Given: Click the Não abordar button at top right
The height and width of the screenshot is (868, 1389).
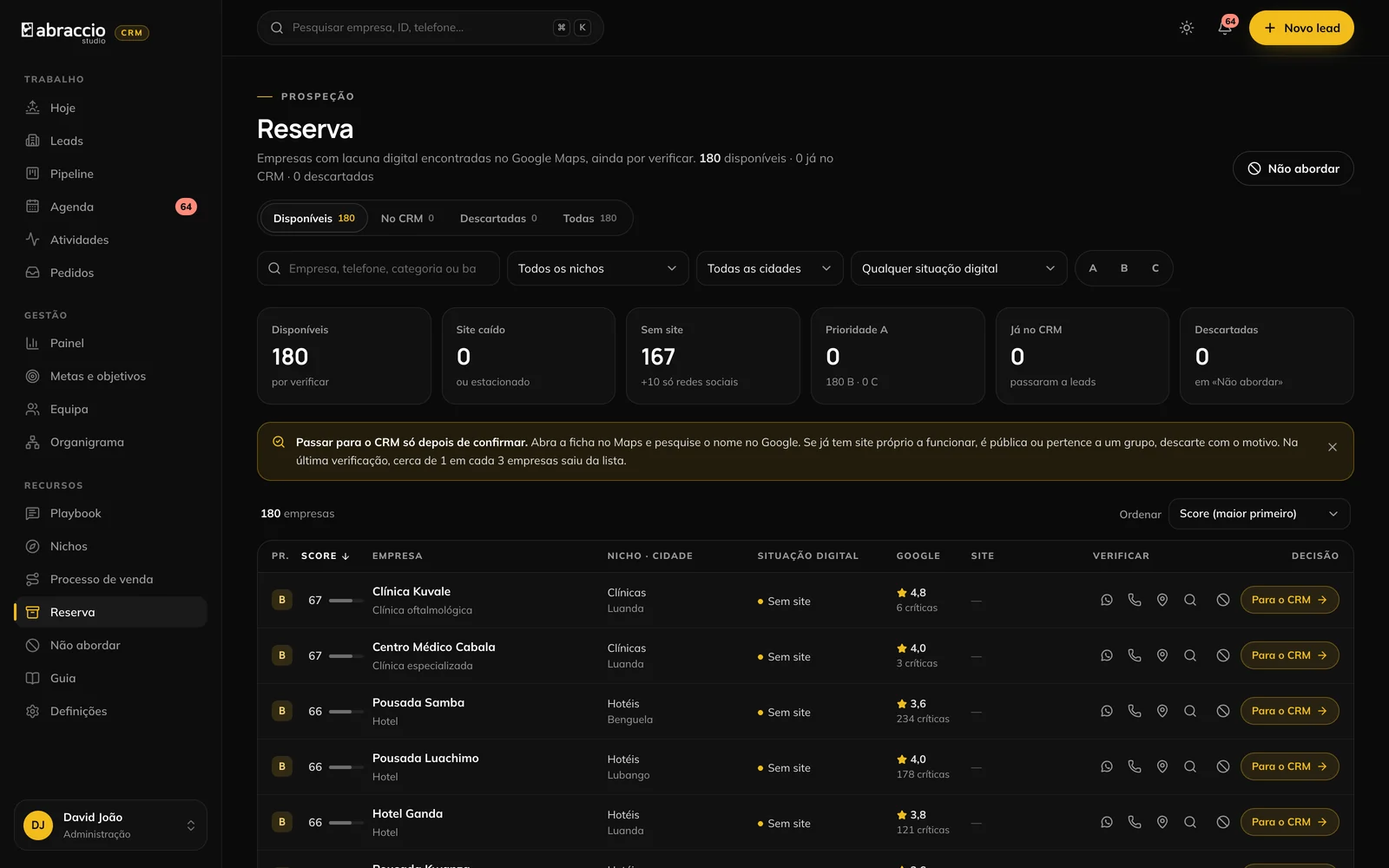Looking at the screenshot, I should (x=1293, y=168).
